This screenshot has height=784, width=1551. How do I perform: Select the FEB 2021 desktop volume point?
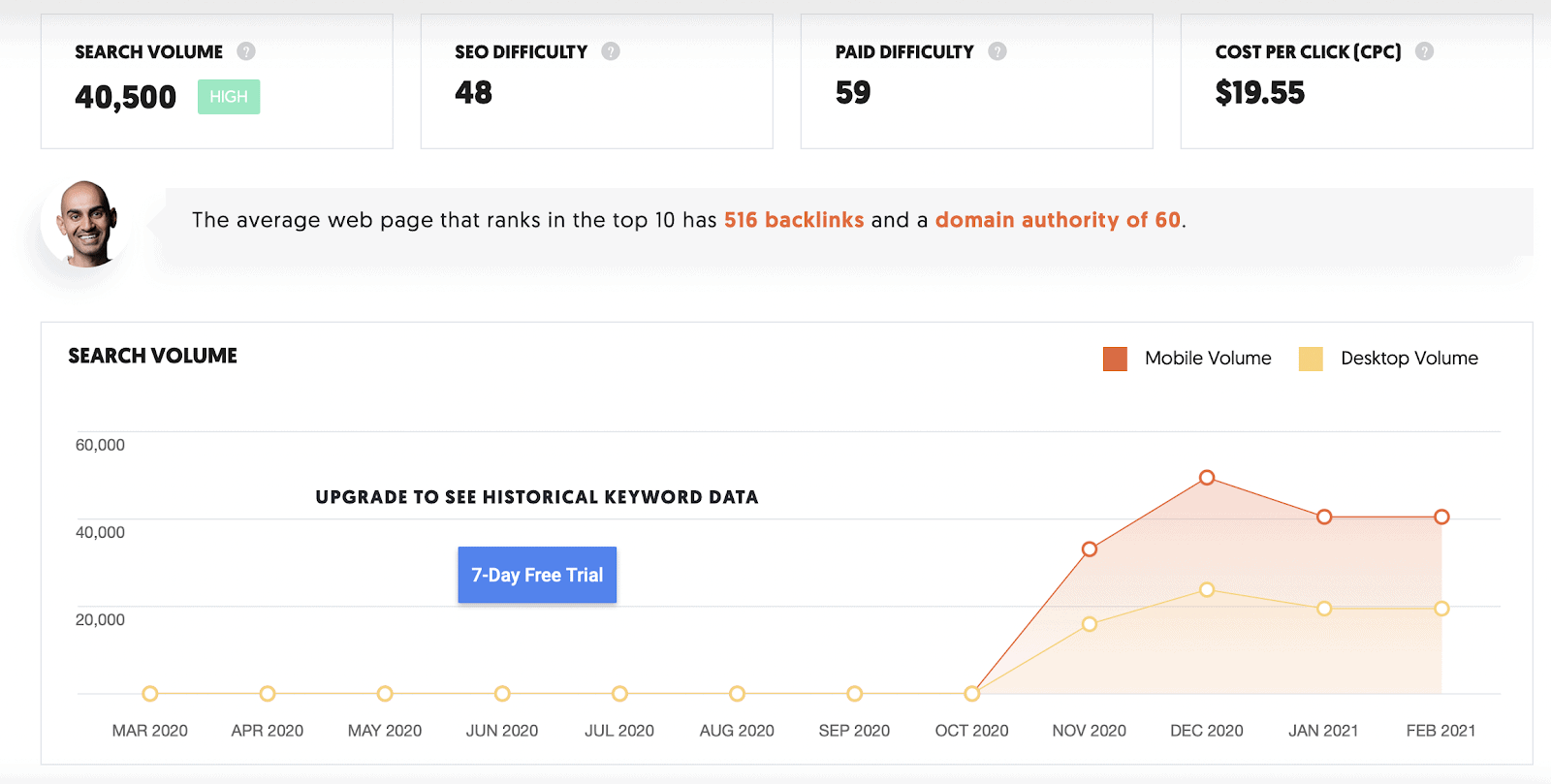click(x=1441, y=609)
